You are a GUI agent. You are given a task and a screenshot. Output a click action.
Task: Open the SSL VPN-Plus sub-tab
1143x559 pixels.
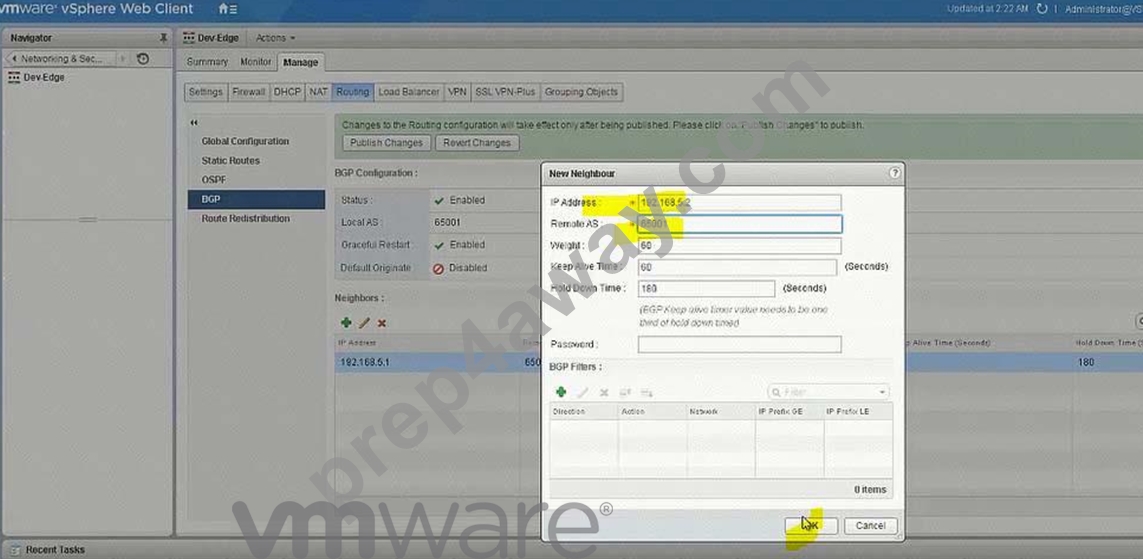(x=505, y=92)
